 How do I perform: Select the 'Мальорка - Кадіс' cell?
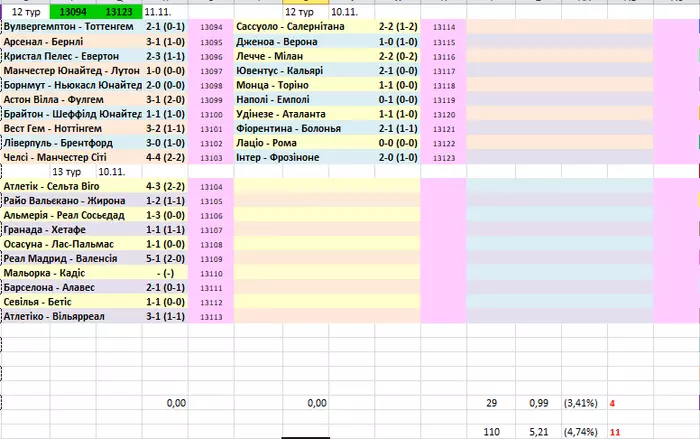click(x=72, y=273)
